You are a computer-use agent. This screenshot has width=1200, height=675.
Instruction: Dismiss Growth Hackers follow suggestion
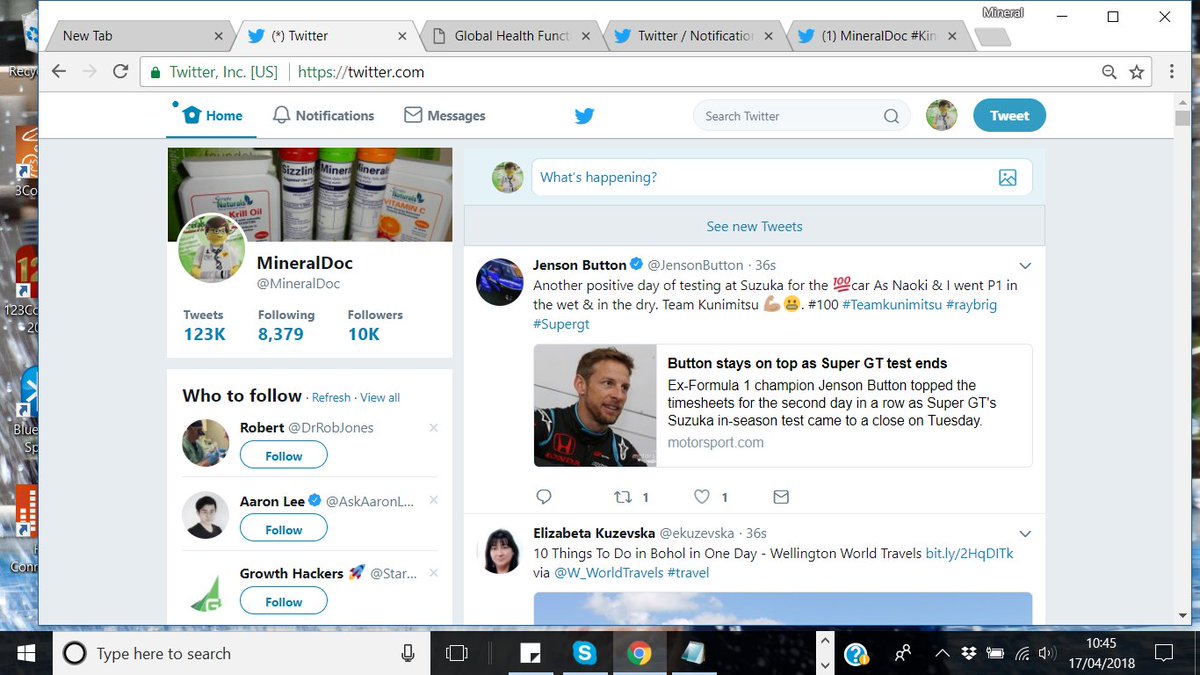coord(433,573)
